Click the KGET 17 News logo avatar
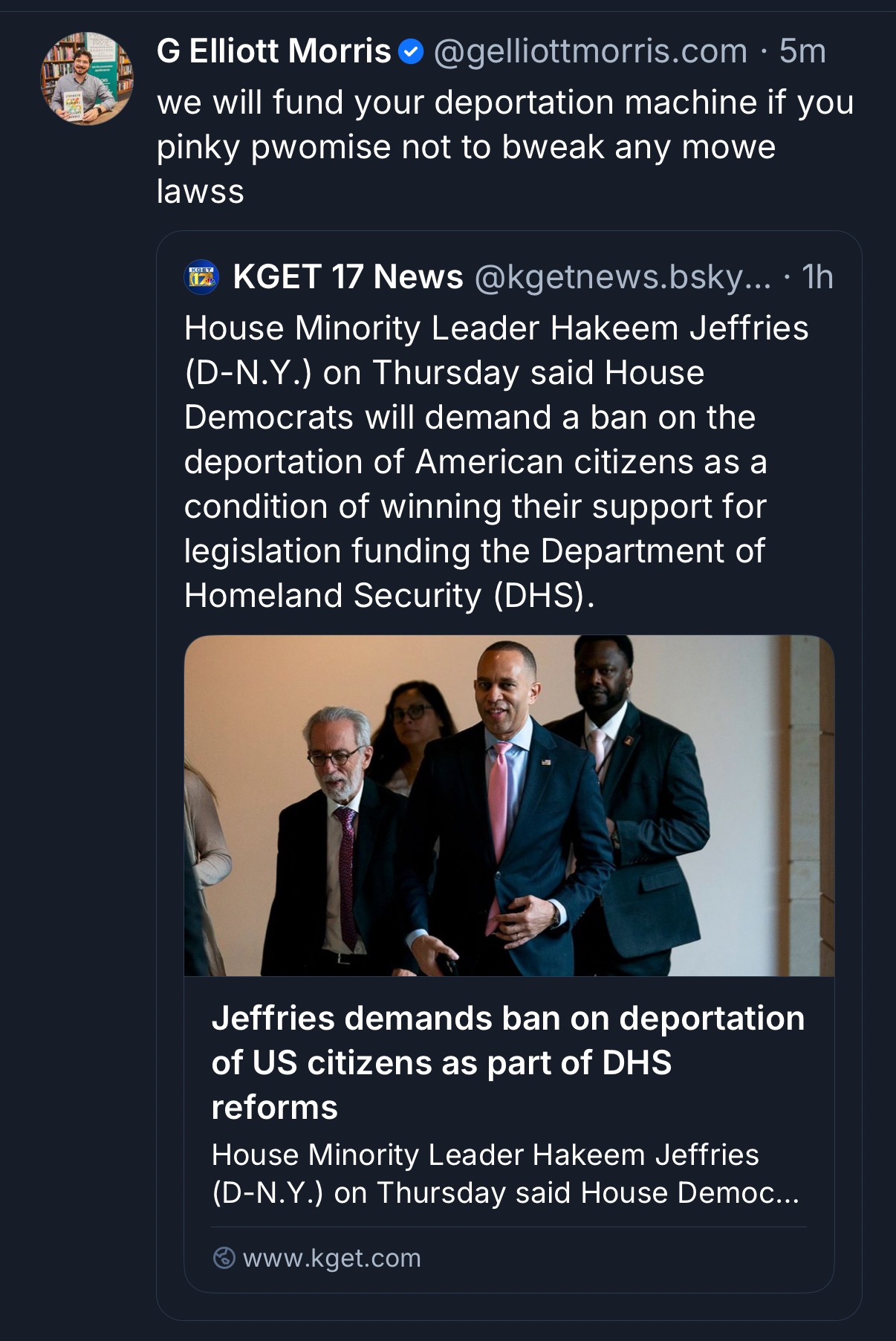Screen dimensions: 896x1341 (x=201, y=278)
